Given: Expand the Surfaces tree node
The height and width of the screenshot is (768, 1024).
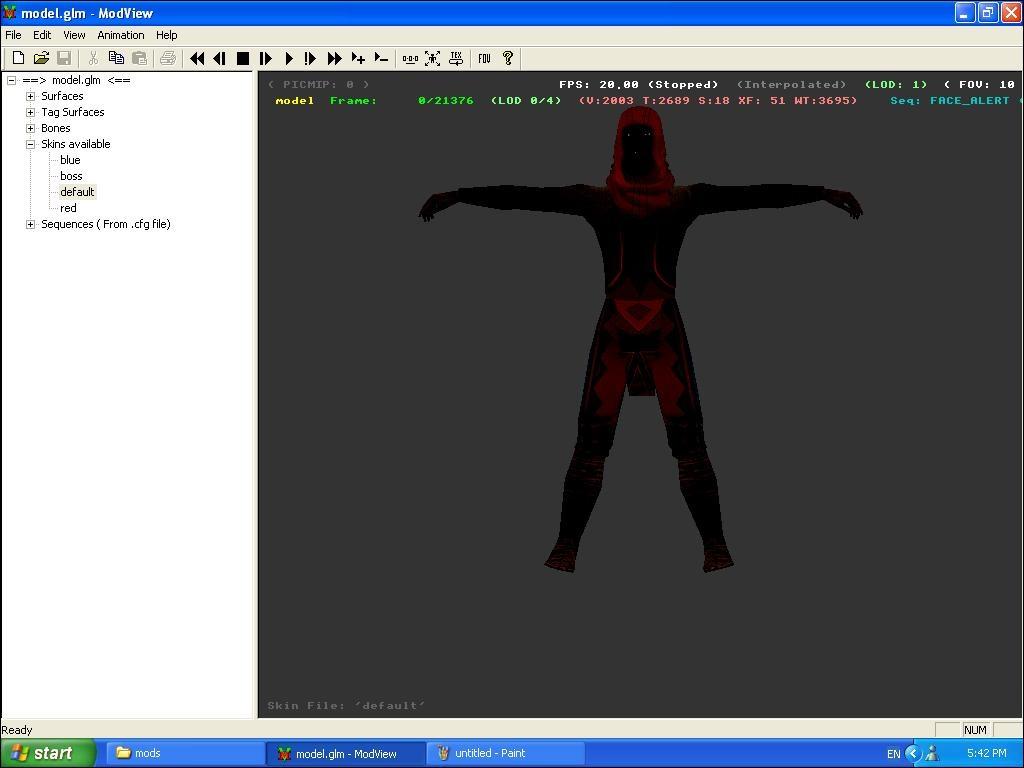Looking at the screenshot, I should pos(31,96).
